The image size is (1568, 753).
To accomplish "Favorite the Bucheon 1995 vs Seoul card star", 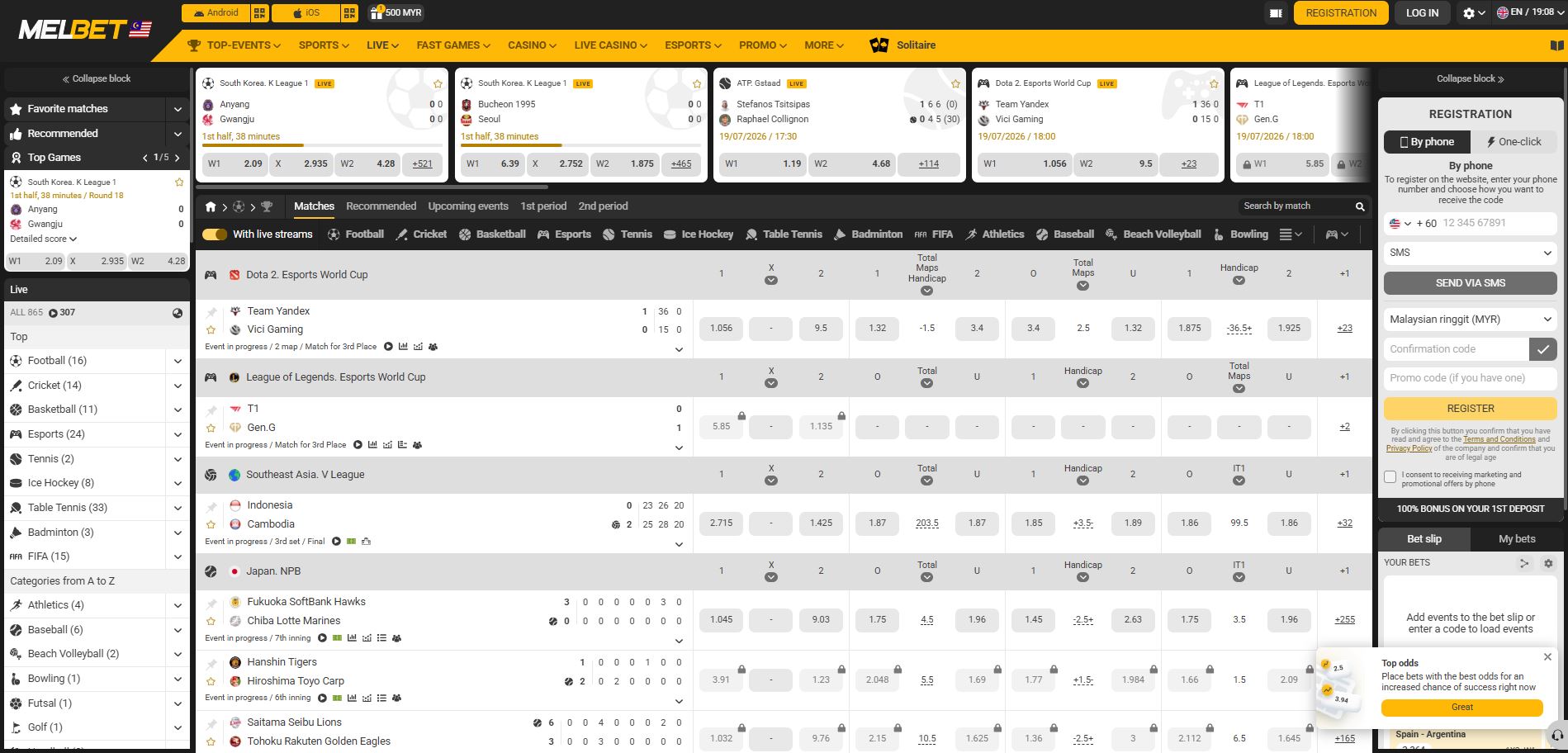I will [697, 83].
